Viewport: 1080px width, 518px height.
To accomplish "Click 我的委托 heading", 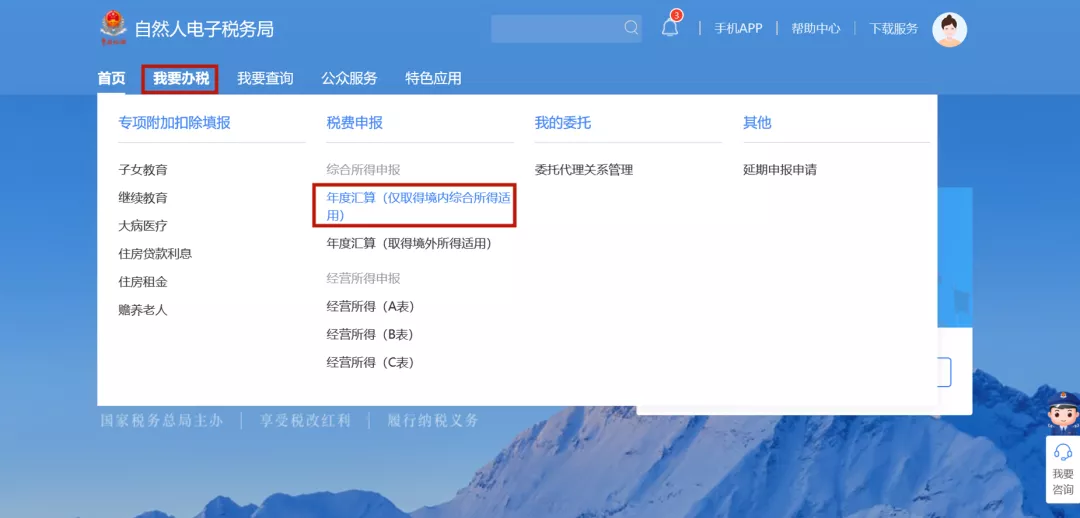I will click(x=563, y=123).
